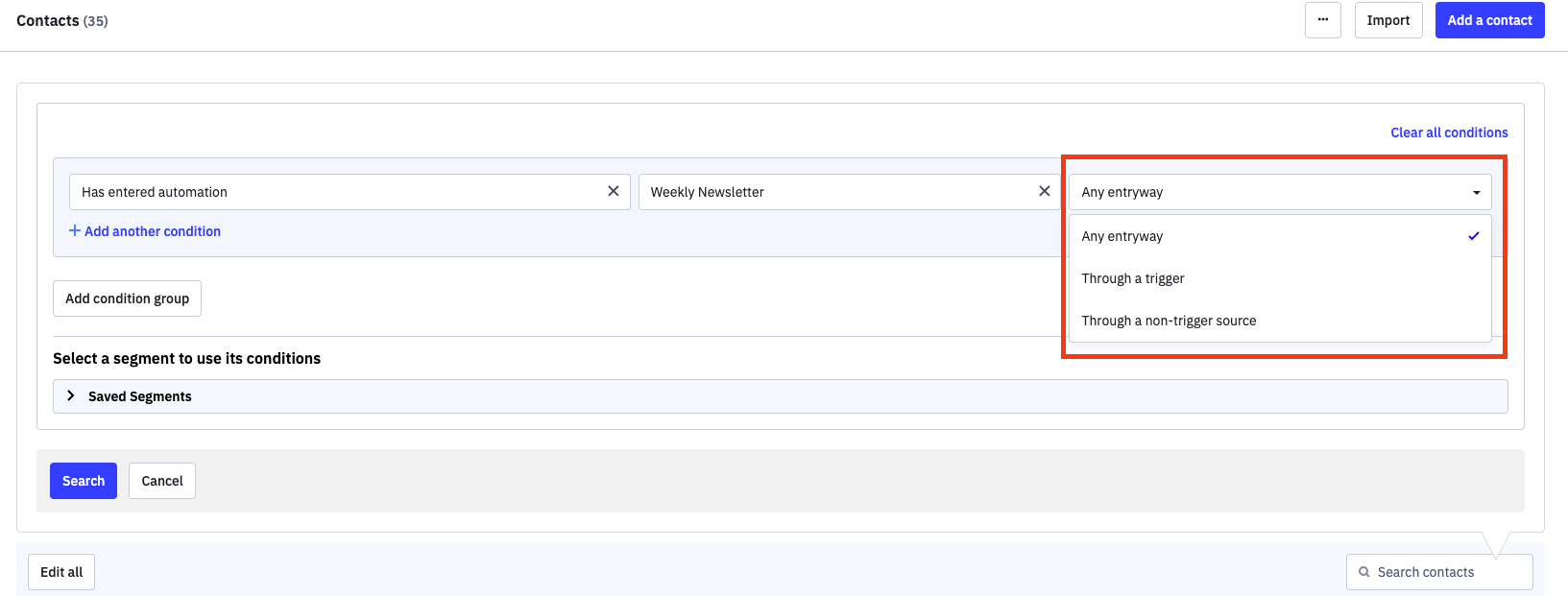Choose 'Through a trigger' option
1568x596 pixels.
coord(1280,278)
